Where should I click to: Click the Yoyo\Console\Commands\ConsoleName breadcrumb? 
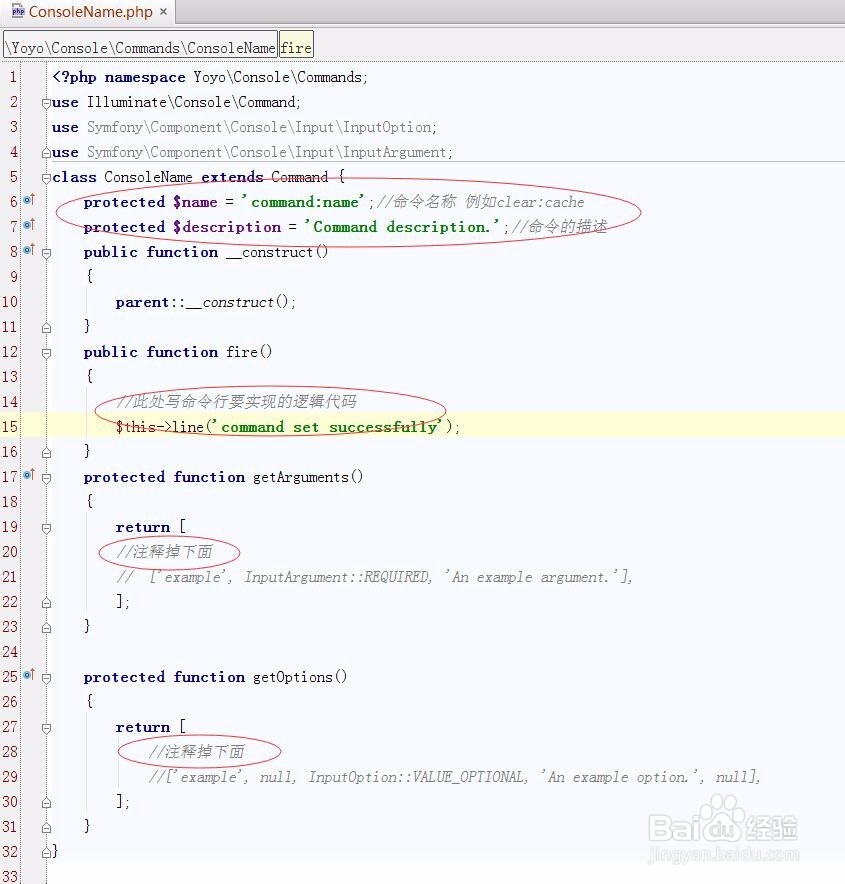[x=138, y=46]
